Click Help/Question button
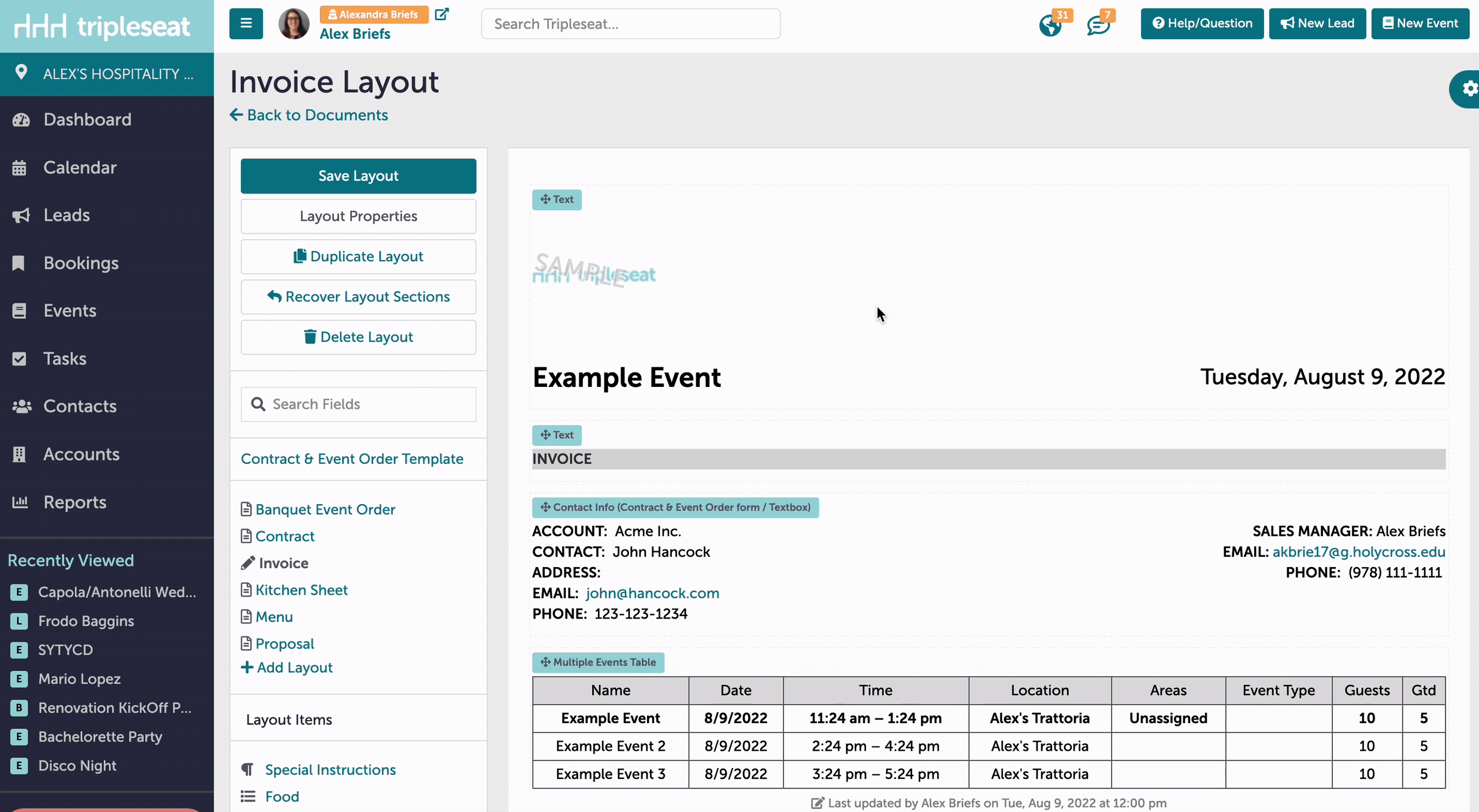Screen dimensions: 1479x812 1202,24
